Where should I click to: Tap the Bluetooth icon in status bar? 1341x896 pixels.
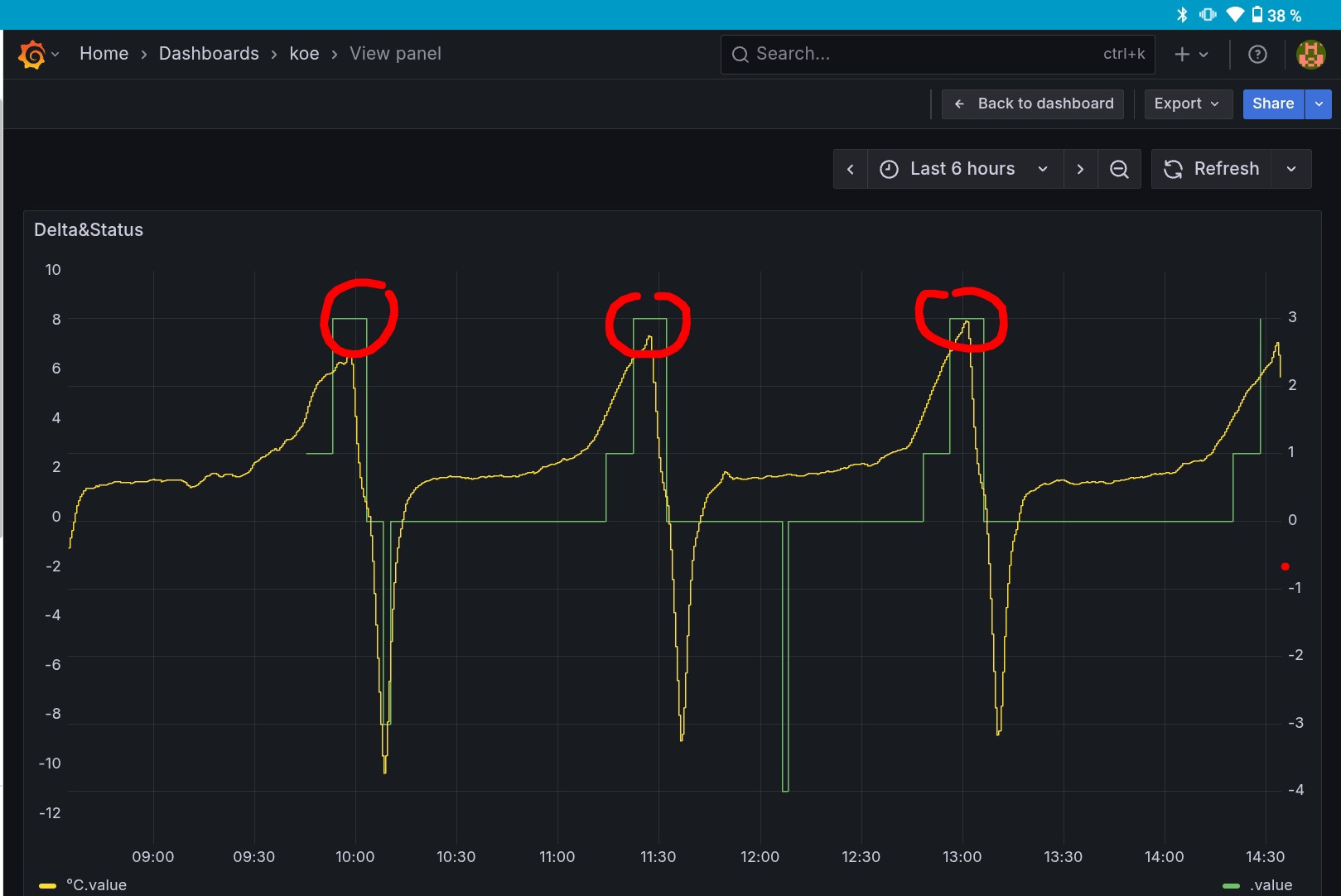coord(1182,15)
